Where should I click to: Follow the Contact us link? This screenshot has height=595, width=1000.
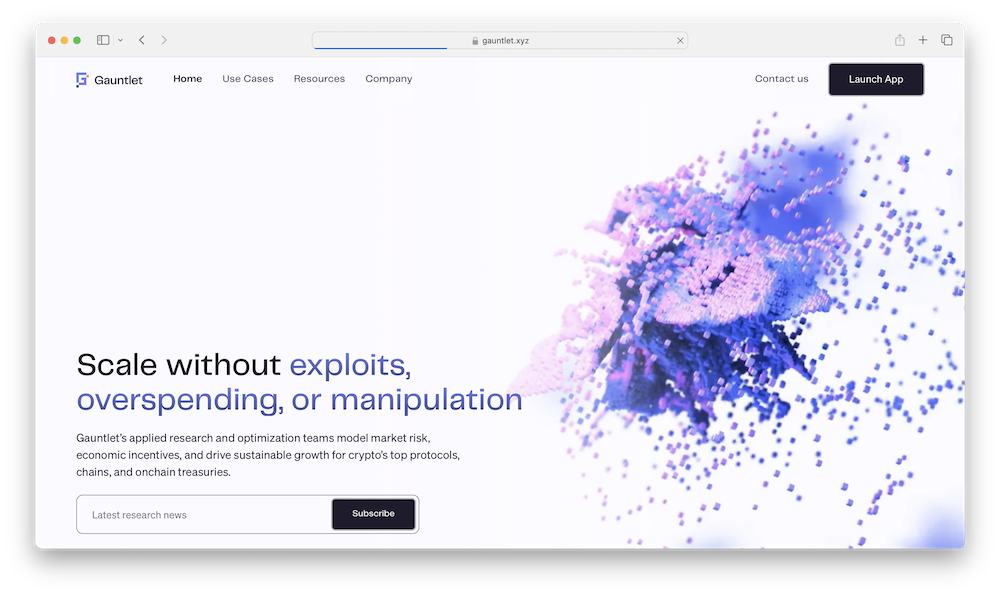[781, 78]
